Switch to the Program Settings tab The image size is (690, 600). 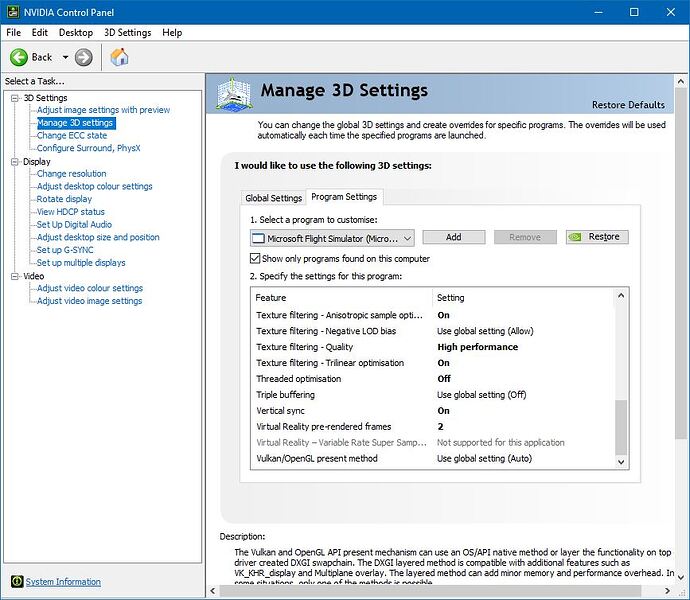pyautogui.click(x=344, y=197)
